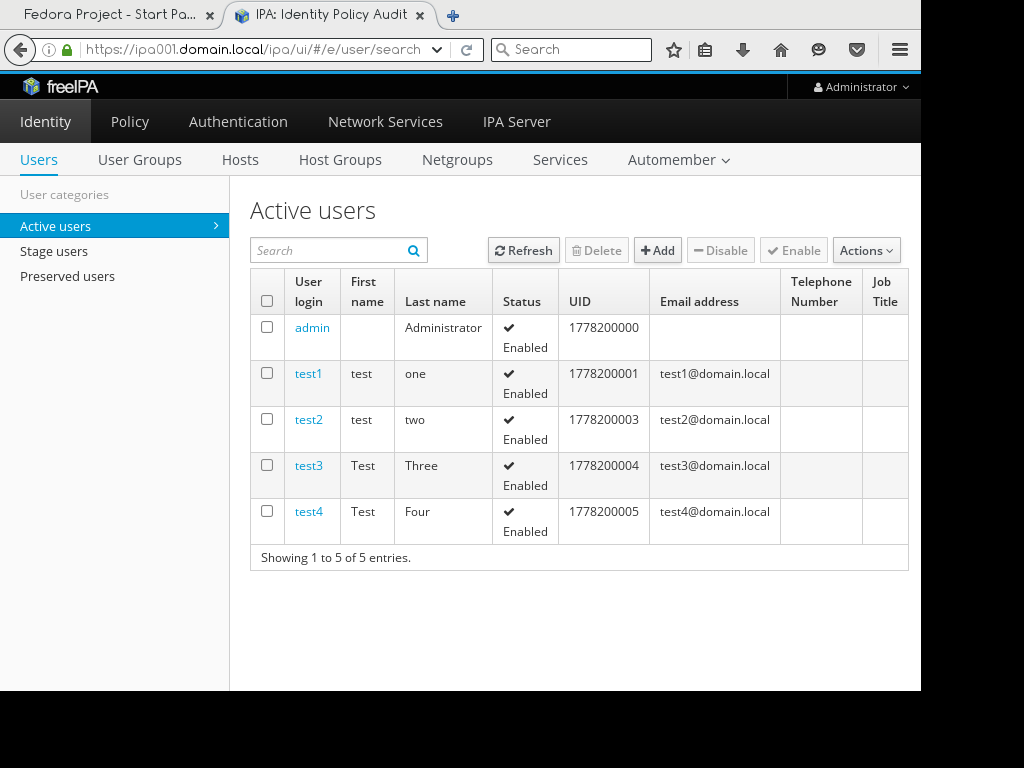
Task: Click the Add user button
Action: click(x=658, y=251)
